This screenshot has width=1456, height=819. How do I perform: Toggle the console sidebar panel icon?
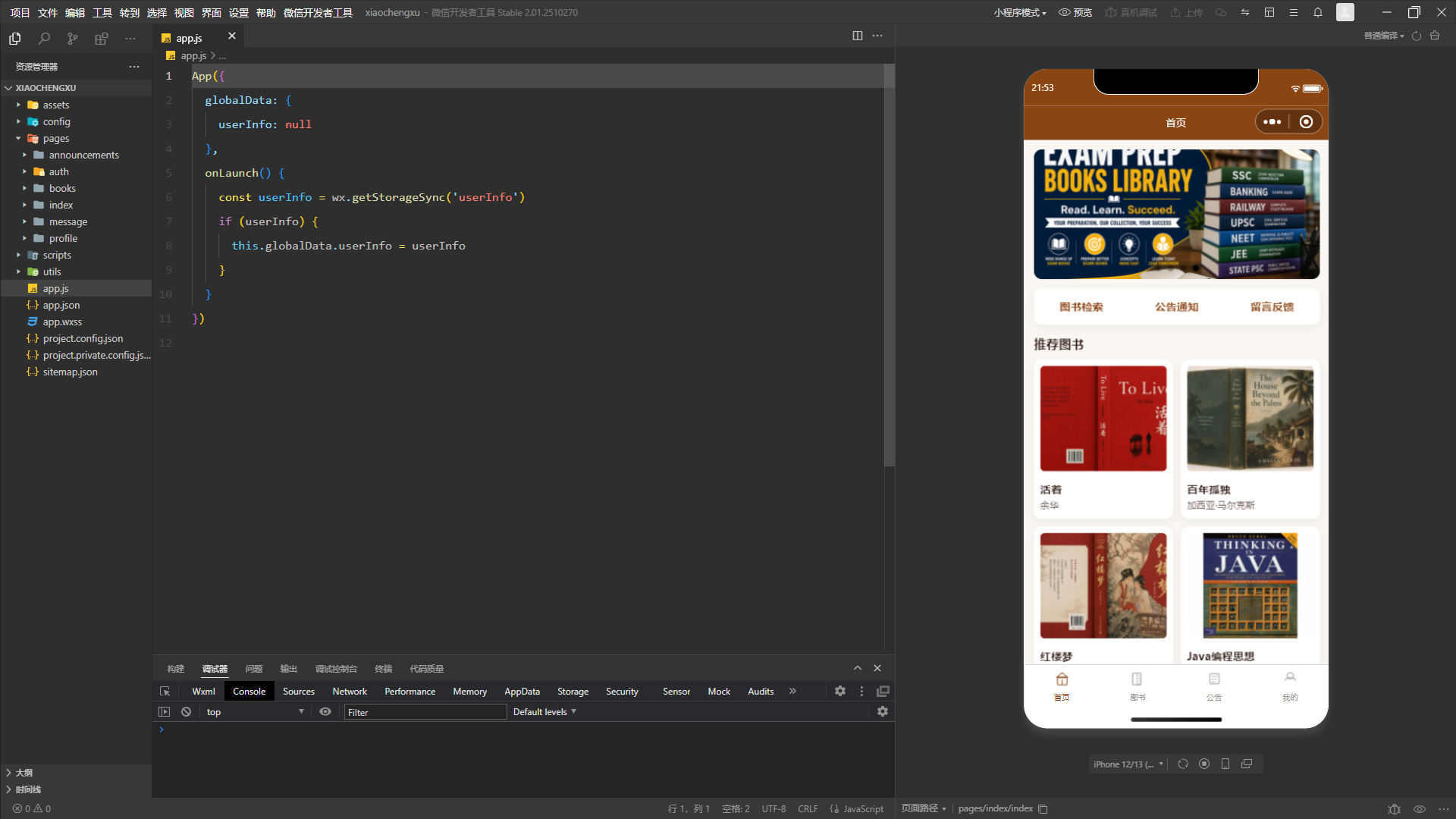point(164,712)
